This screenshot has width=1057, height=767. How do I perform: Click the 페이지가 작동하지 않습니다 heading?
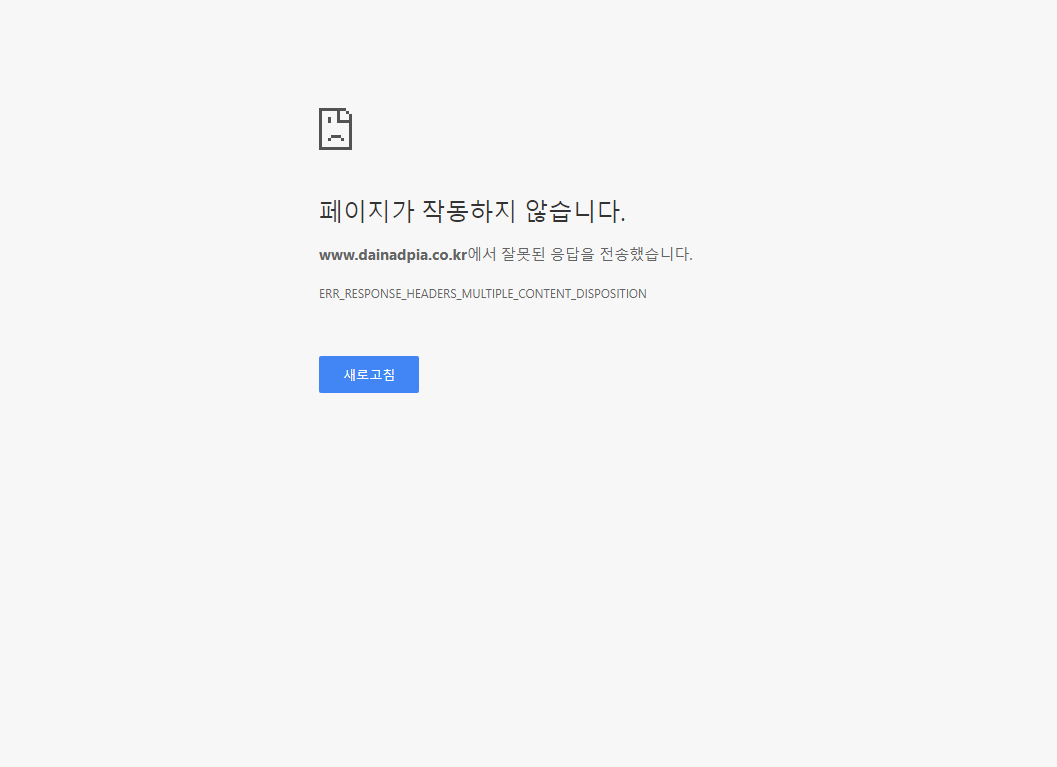pyautogui.click(x=472, y=212)
